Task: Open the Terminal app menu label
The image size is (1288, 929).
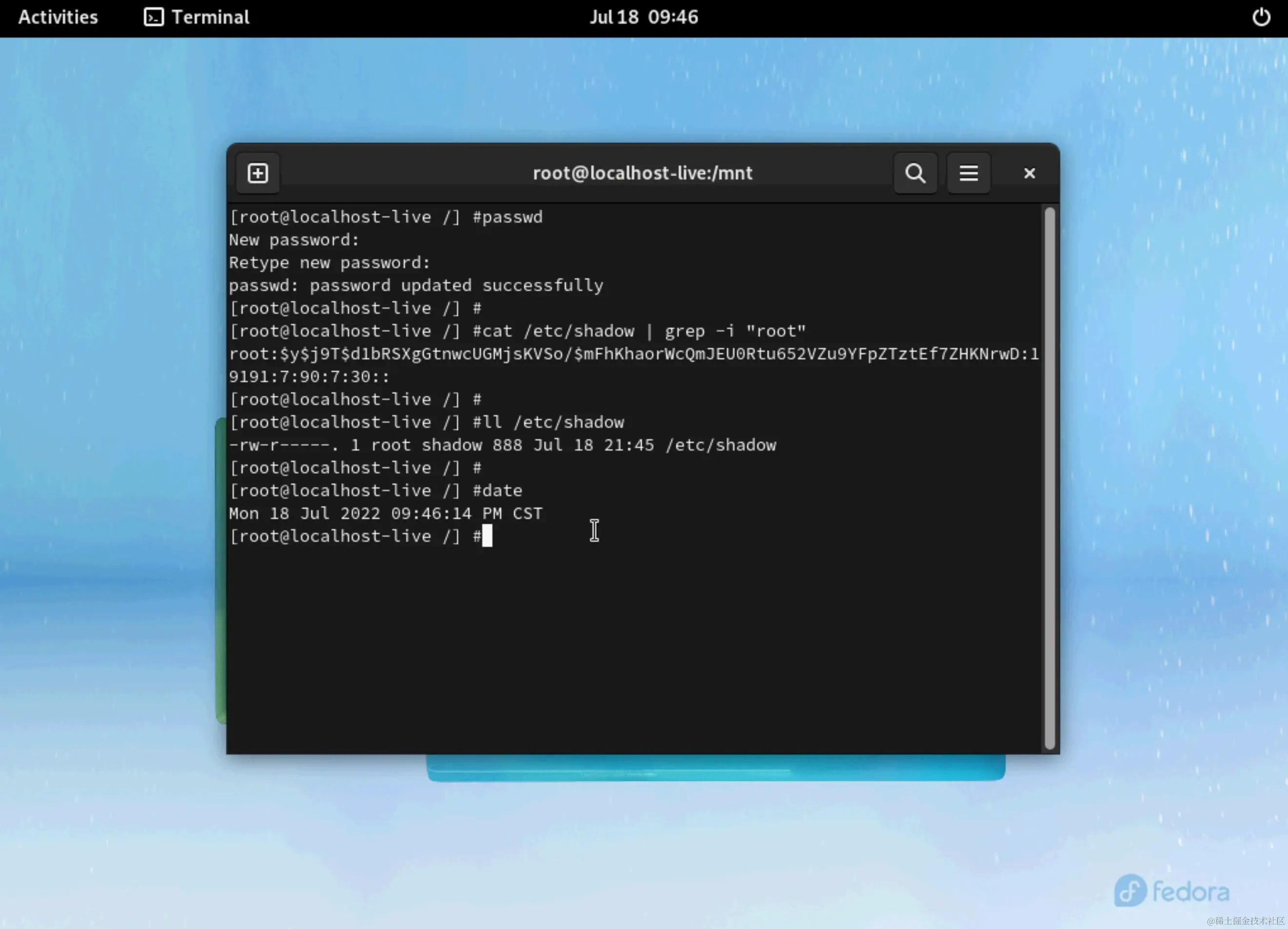Action: point(210,17)
